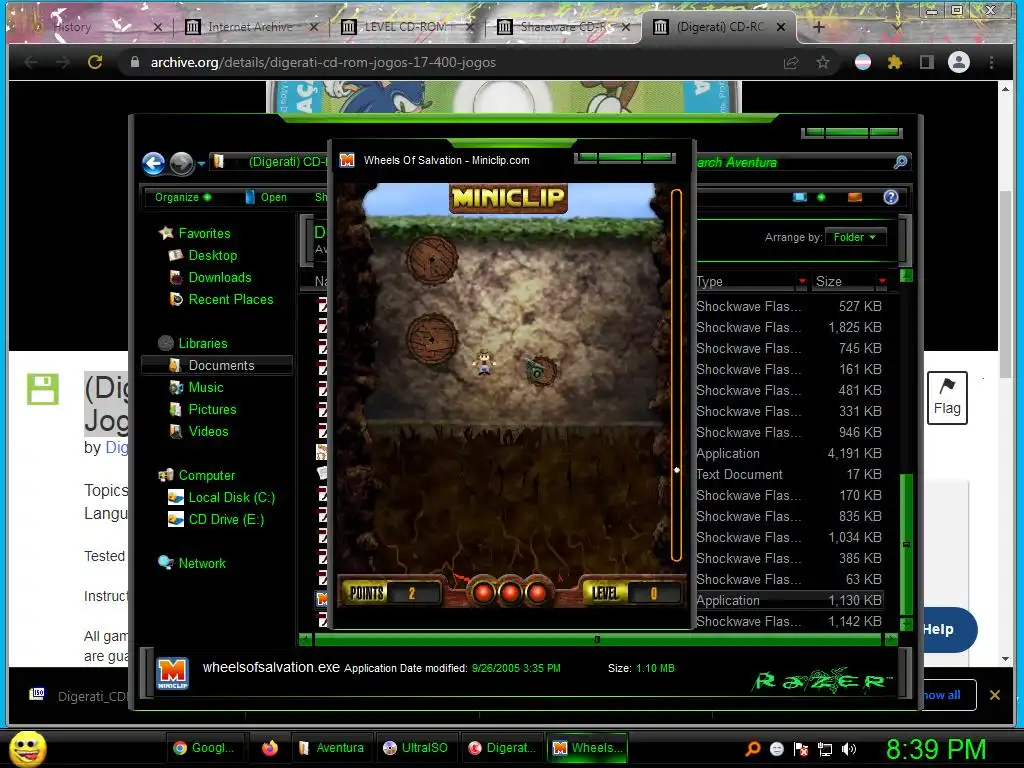1024x768 pixels.
Task: Click the date modified value 9/26/2005
Action: pos(516,668)
